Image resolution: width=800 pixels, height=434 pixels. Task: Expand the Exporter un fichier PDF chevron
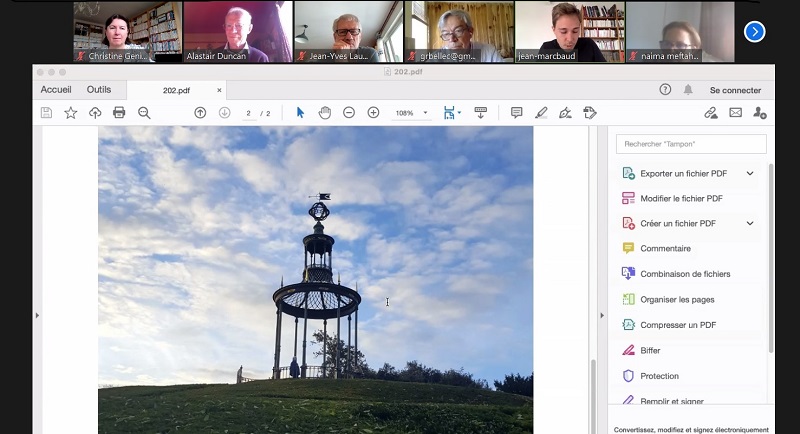[750, 173]
